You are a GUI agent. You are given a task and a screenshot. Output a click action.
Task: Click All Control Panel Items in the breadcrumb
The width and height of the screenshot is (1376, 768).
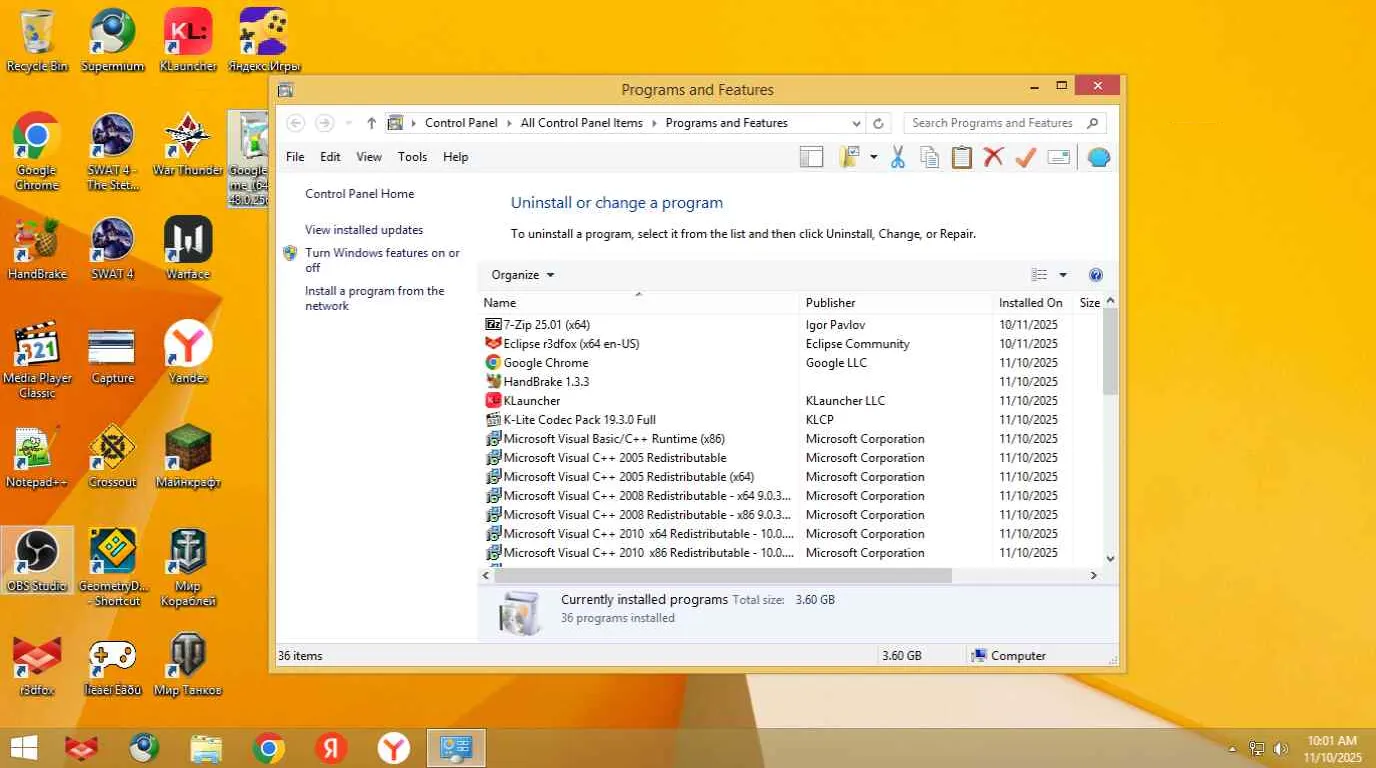[581, 123]
